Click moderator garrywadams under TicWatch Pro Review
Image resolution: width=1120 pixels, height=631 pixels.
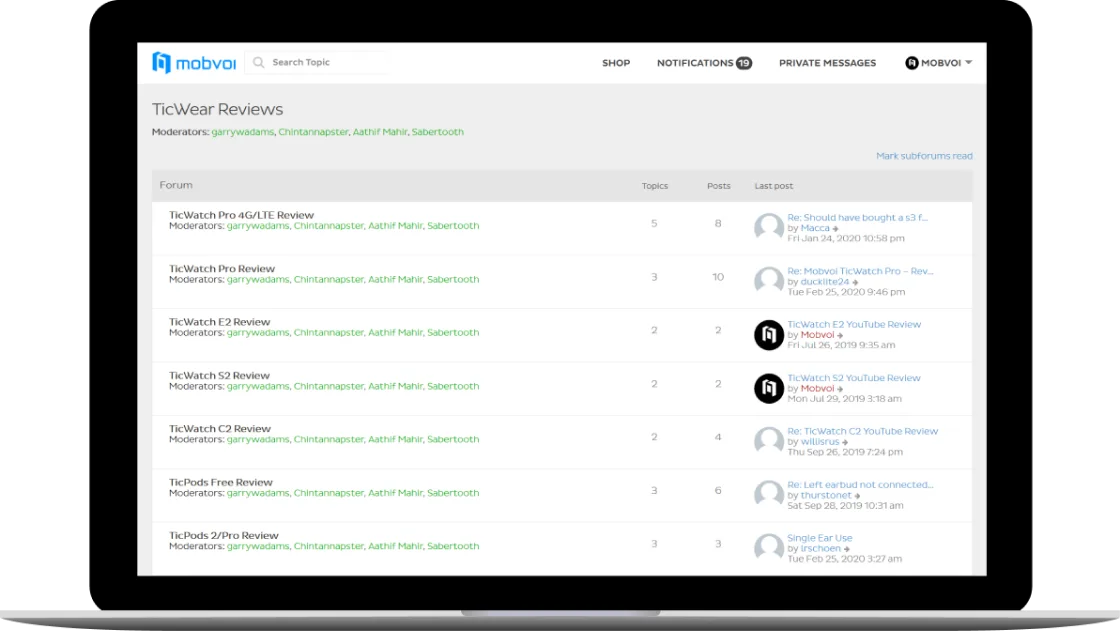[257, 279]
